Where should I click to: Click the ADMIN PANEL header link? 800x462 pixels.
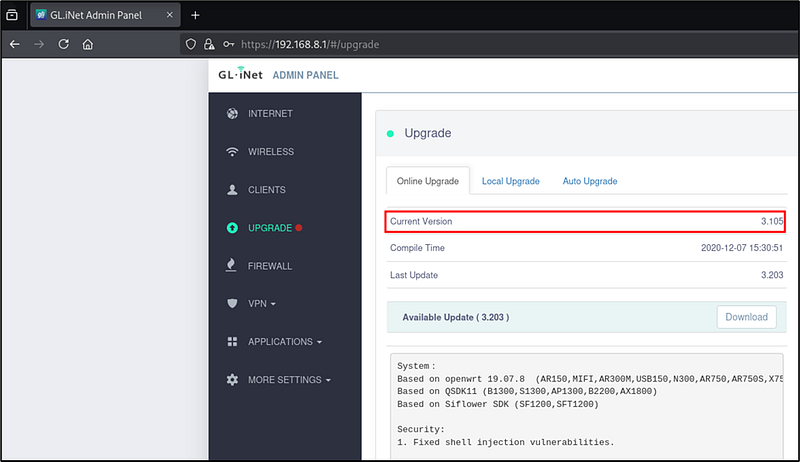point(305,75)
